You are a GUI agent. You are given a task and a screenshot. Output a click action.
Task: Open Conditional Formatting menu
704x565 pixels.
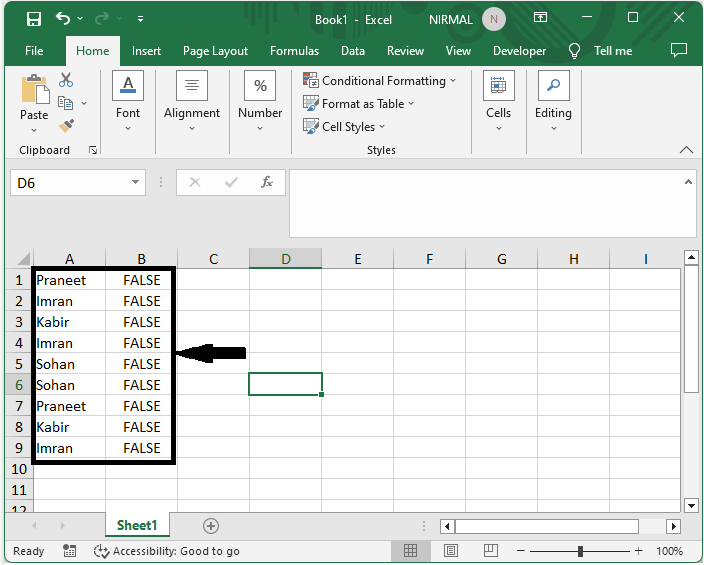click(379, 81)
